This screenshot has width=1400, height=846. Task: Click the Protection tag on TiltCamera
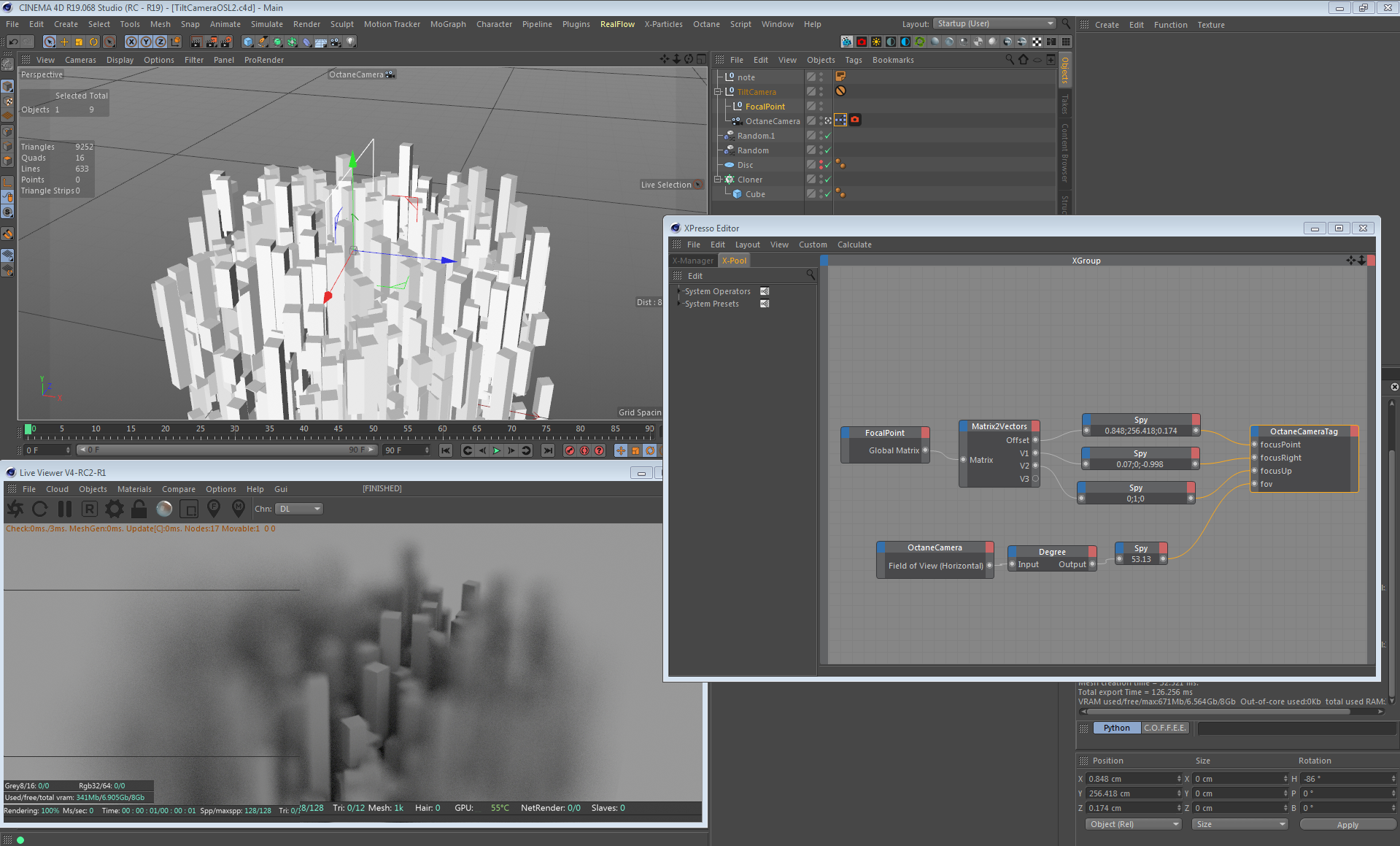click(840, 91)
